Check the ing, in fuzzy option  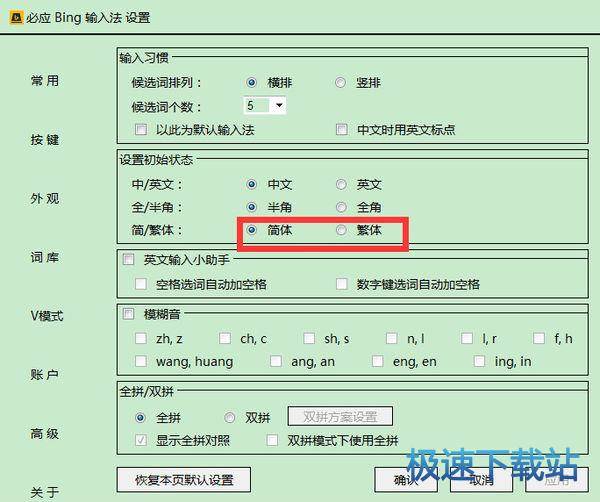[x=479, y=362]
